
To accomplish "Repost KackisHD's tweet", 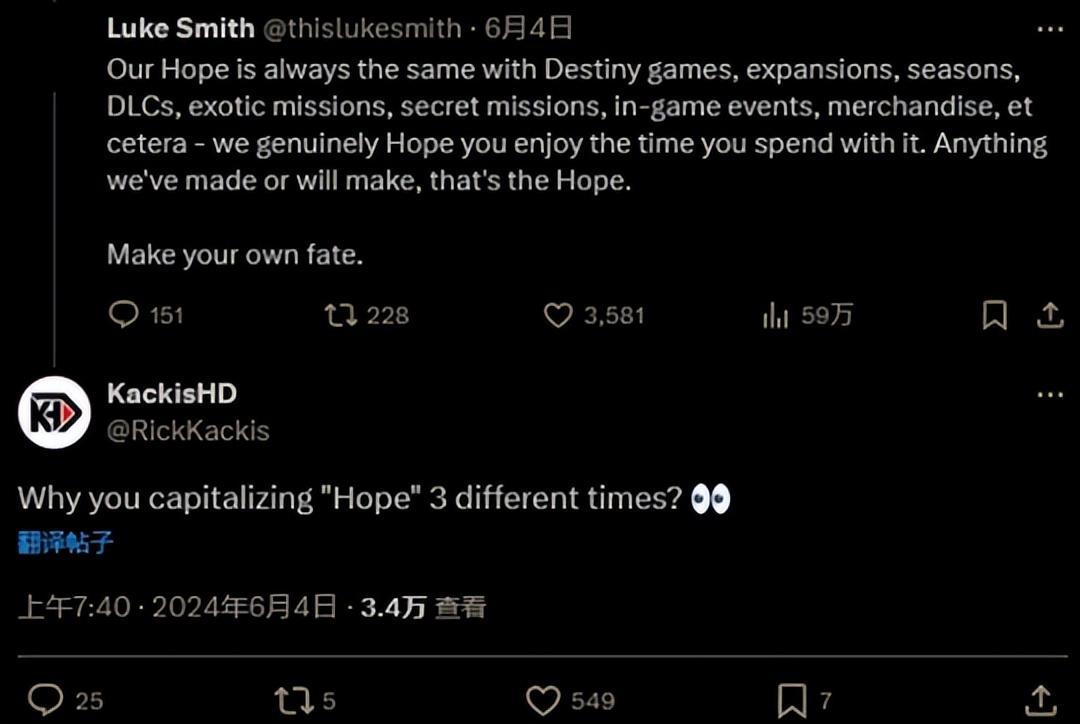I will [293, 700].
